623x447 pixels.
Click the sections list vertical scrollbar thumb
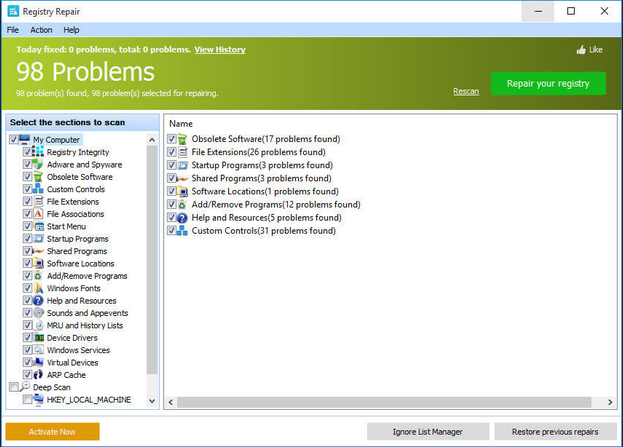[152, 260]
